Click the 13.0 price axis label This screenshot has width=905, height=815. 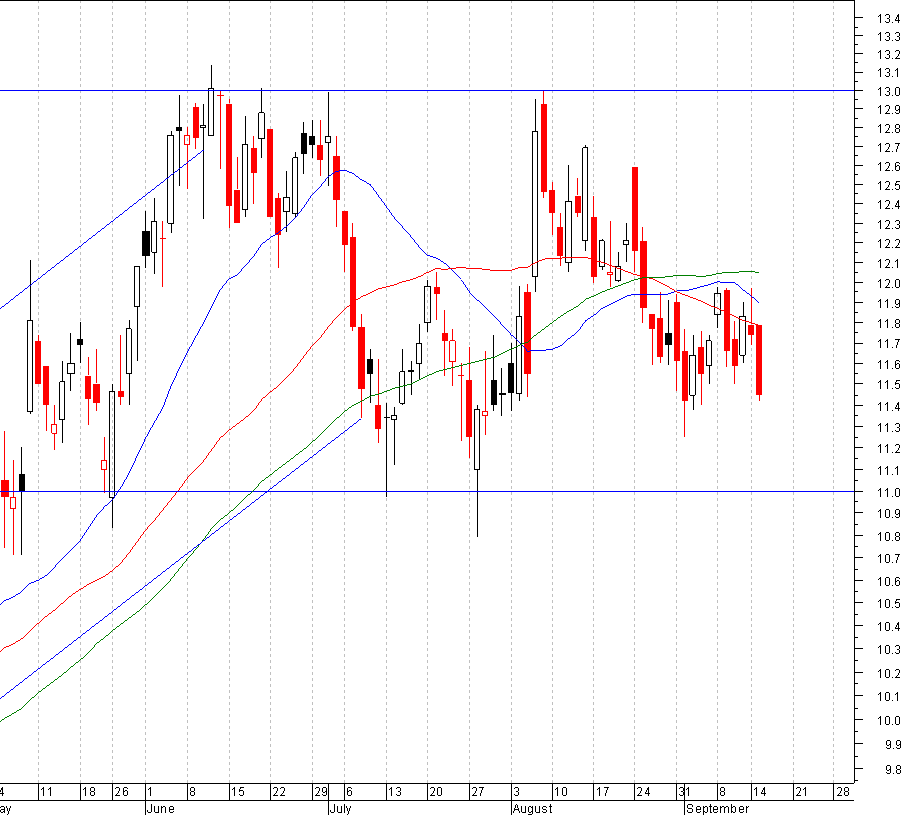click(888, 91)
